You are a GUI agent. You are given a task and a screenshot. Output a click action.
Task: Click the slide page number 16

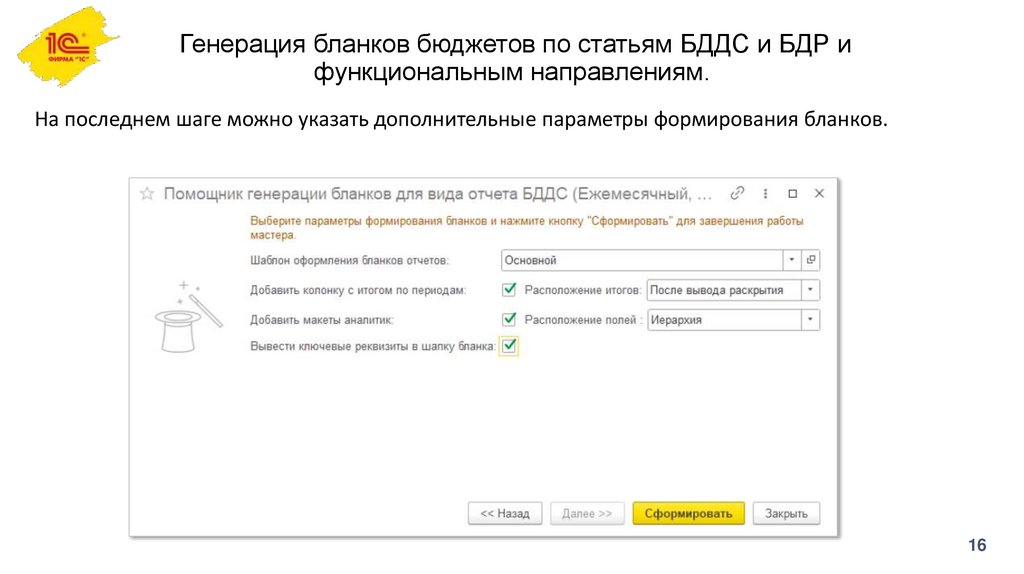click(x=977, y=545)
